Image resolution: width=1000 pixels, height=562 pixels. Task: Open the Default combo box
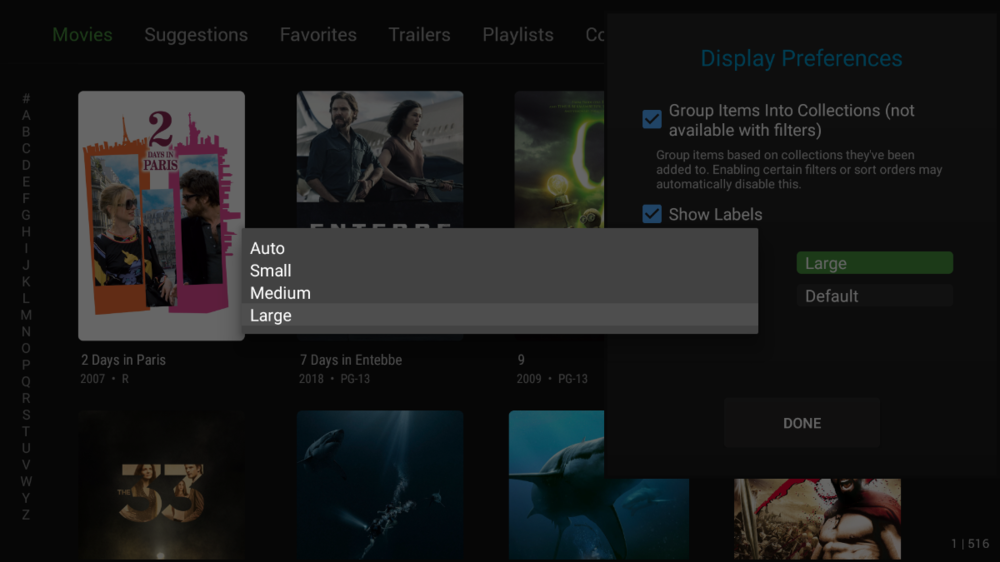874,296
